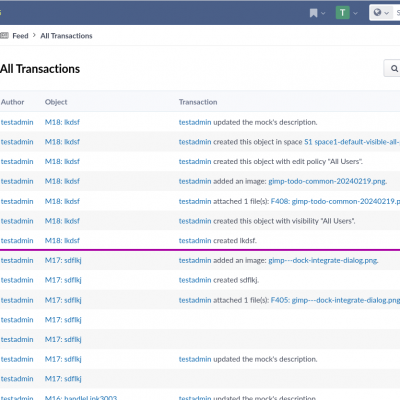The height and width of the screenshot is (400, 400).
Task: Open the bookmark favorites icon menu
Action: 313,13
